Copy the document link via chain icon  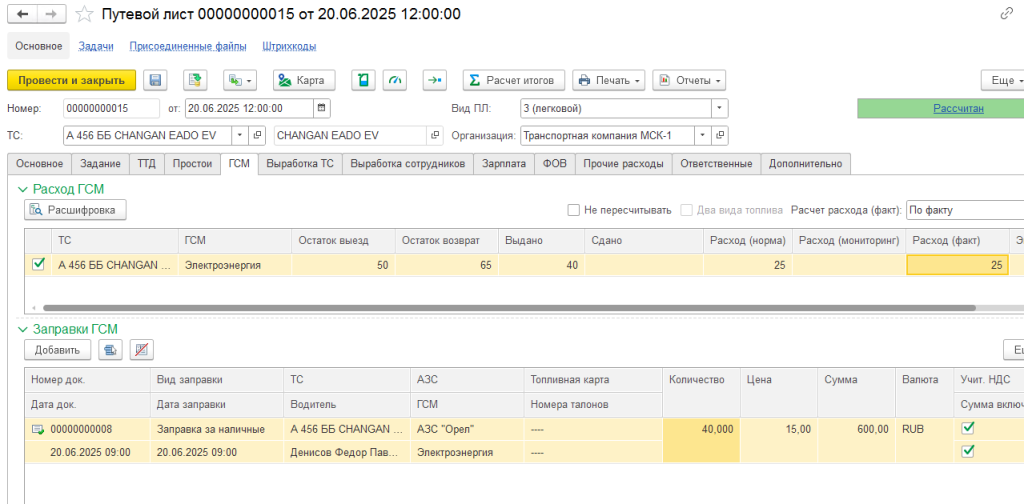(x=1005, y=14)
